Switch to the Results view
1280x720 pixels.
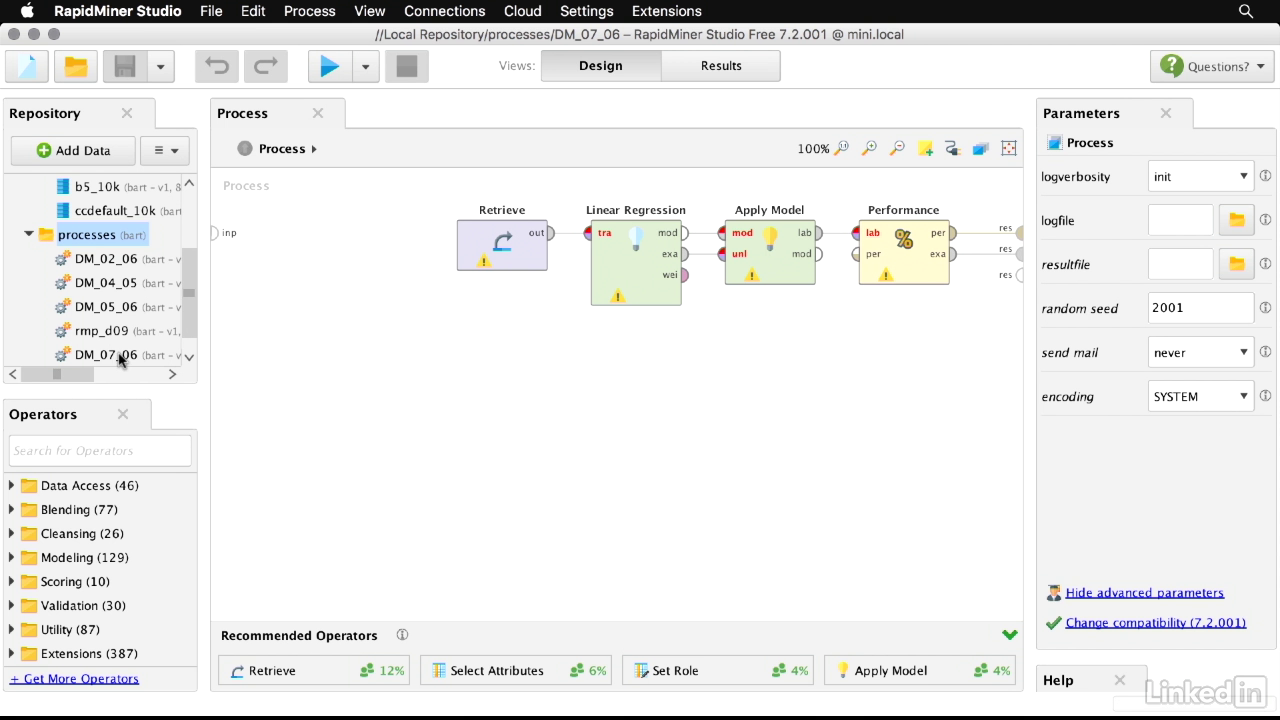click(721, 66)
